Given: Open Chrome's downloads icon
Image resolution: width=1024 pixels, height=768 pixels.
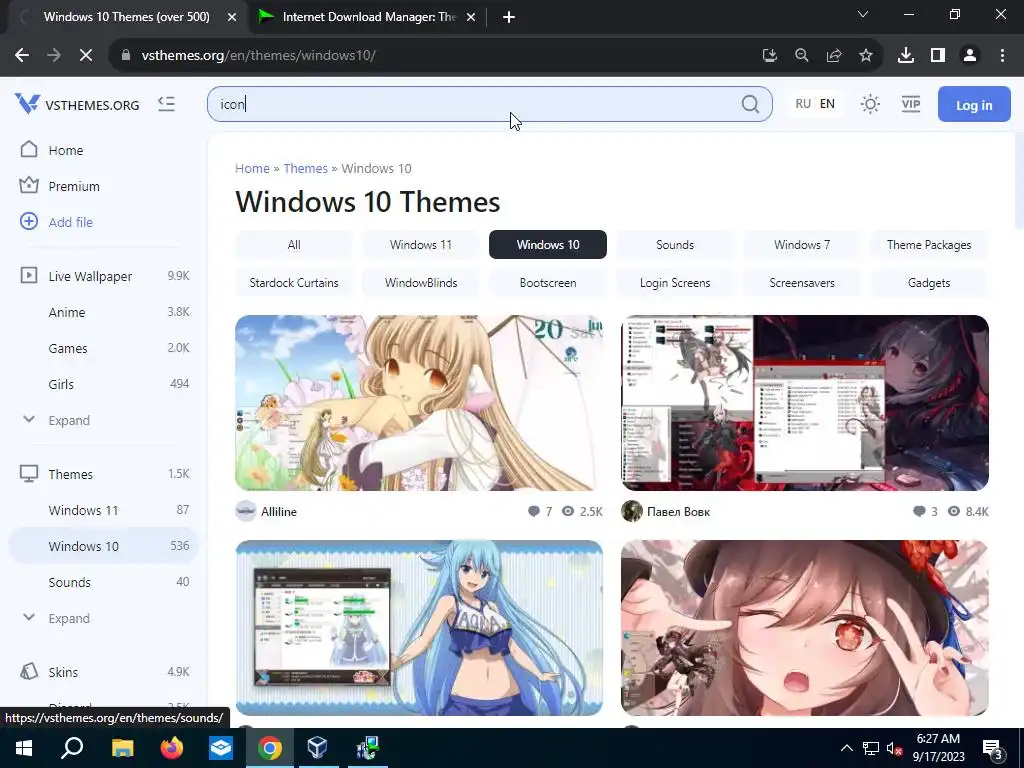Looking at the screenshot, I should point(906,56).
